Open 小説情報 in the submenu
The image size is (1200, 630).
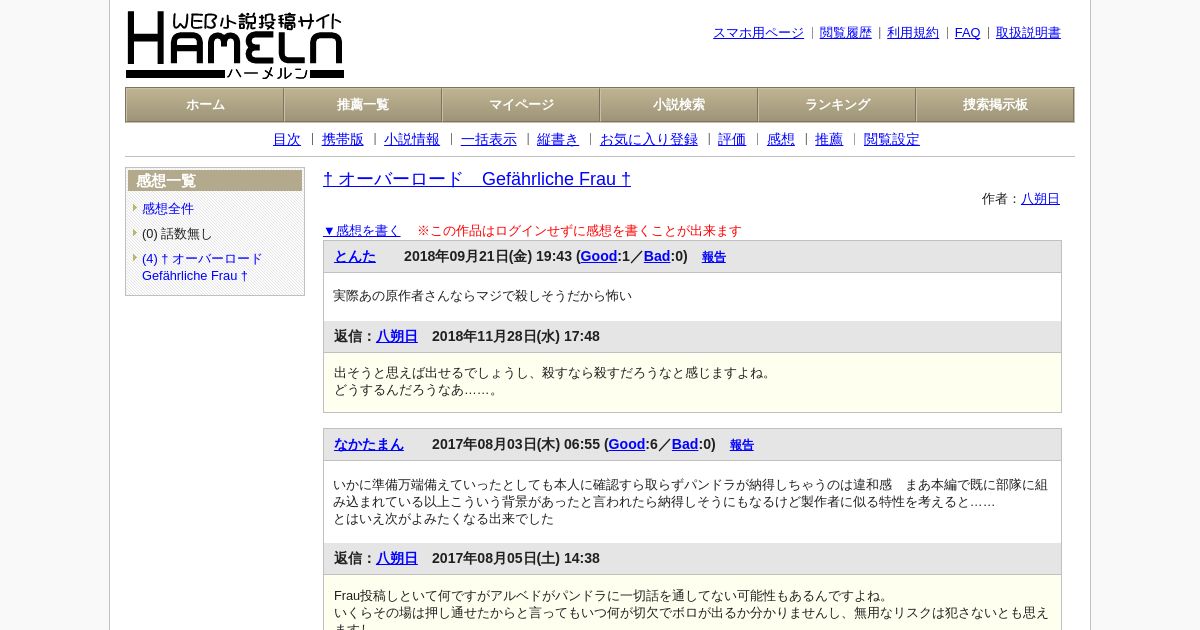[x=412, y=140]
